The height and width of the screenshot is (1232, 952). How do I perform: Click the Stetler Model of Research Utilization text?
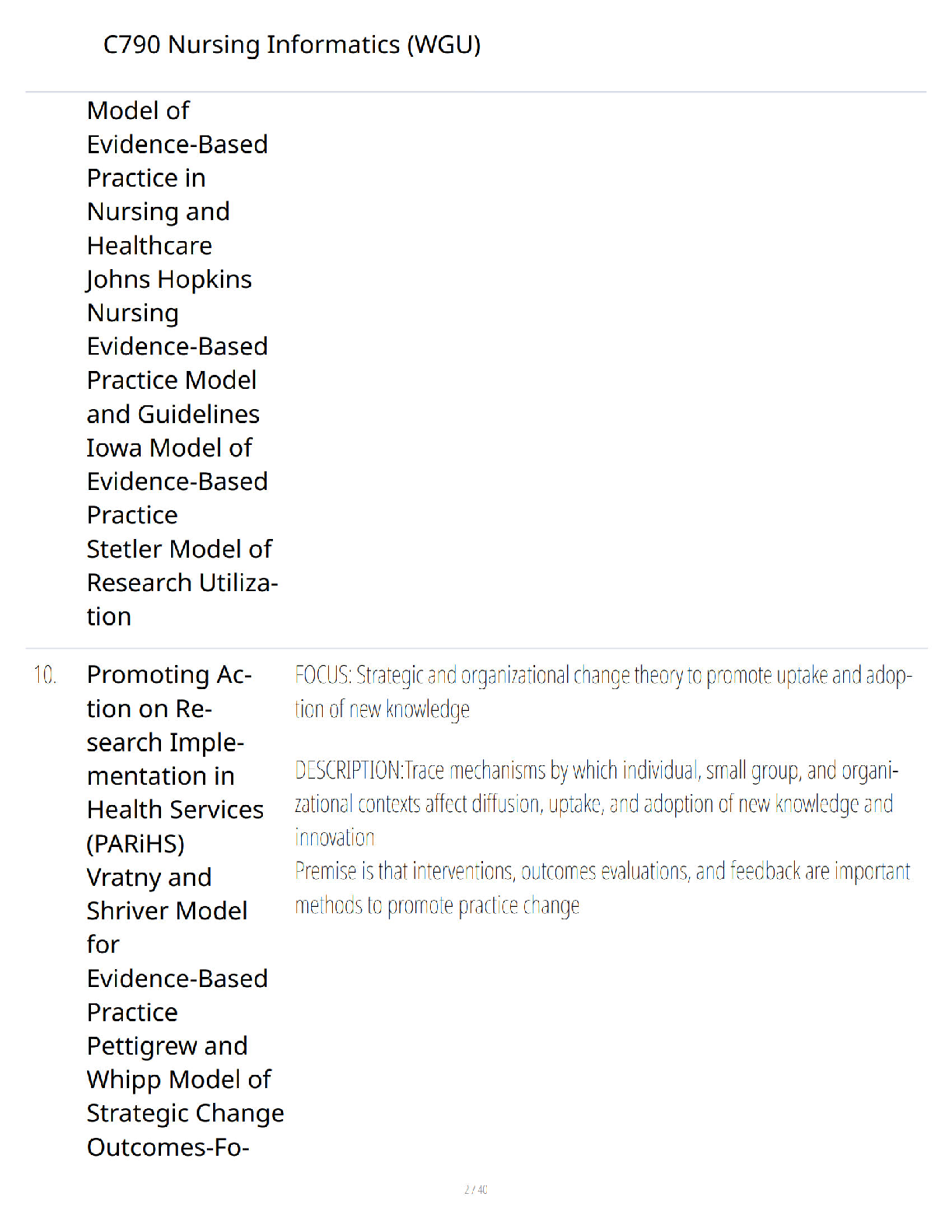[x=182, y=583]
